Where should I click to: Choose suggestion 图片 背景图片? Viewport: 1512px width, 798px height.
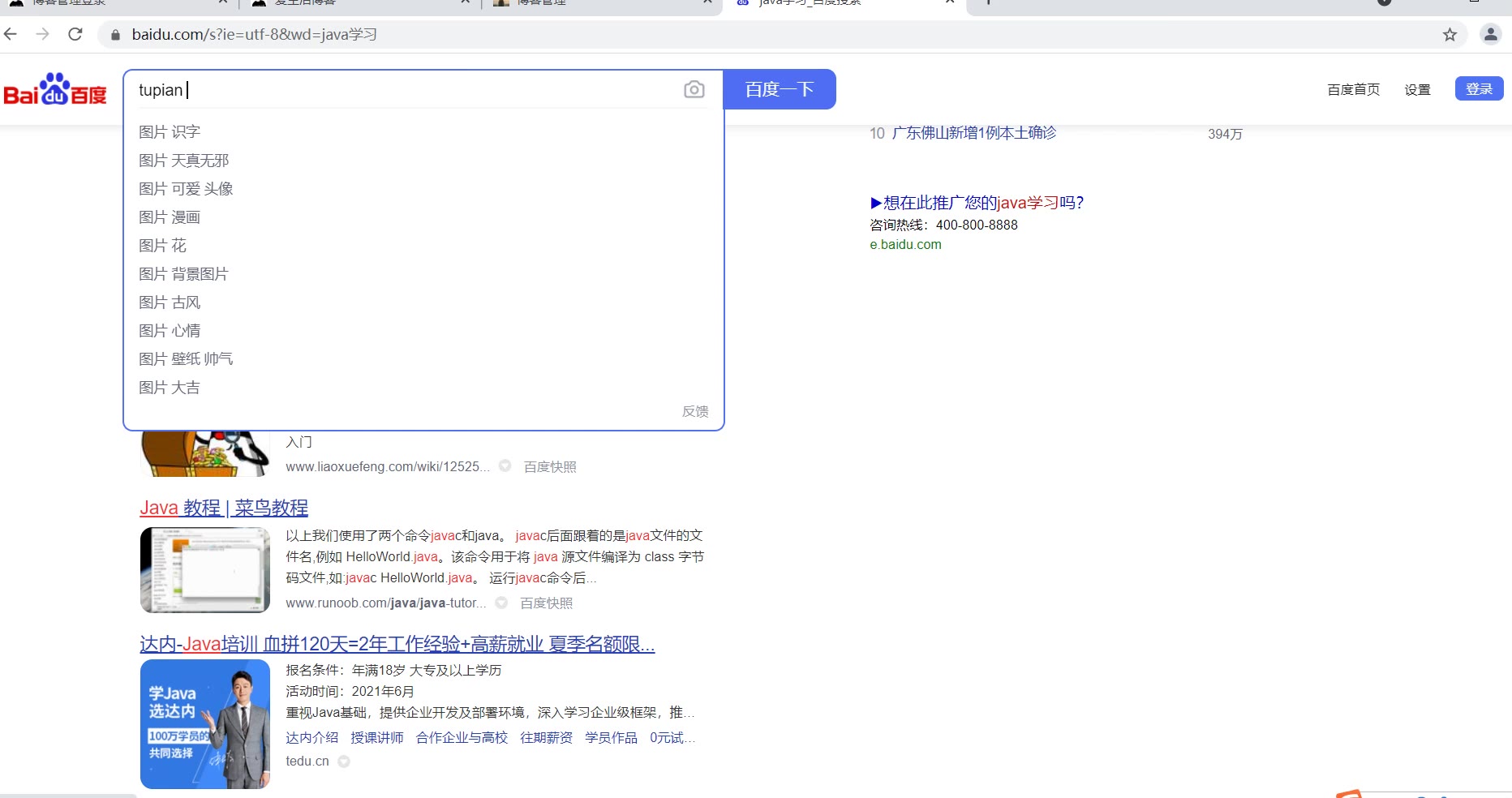coord(423,273)
